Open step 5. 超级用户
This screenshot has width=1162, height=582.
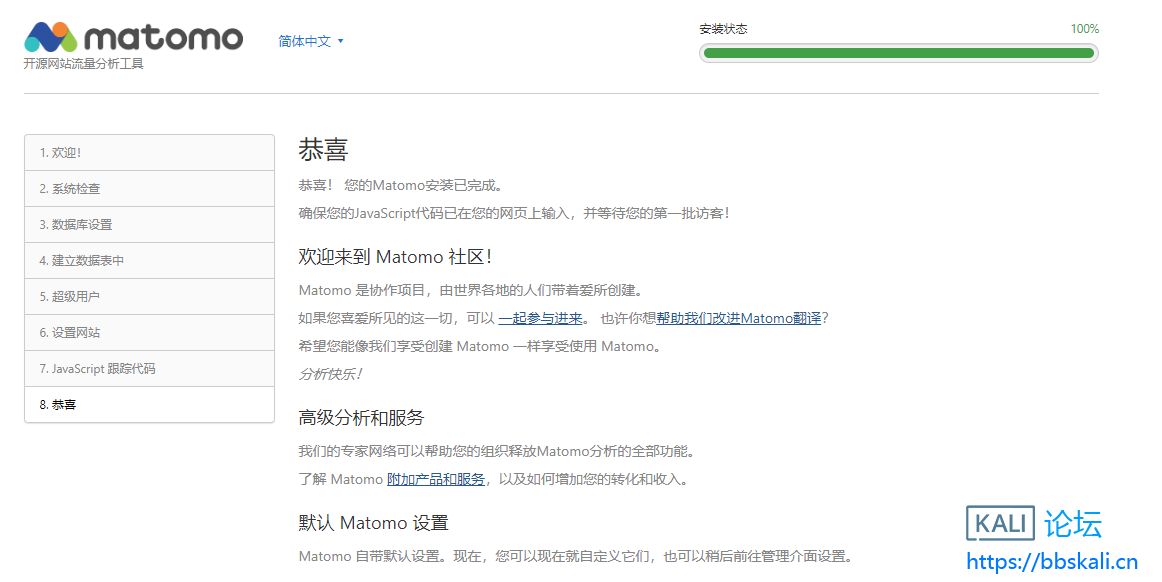[149, 297]
